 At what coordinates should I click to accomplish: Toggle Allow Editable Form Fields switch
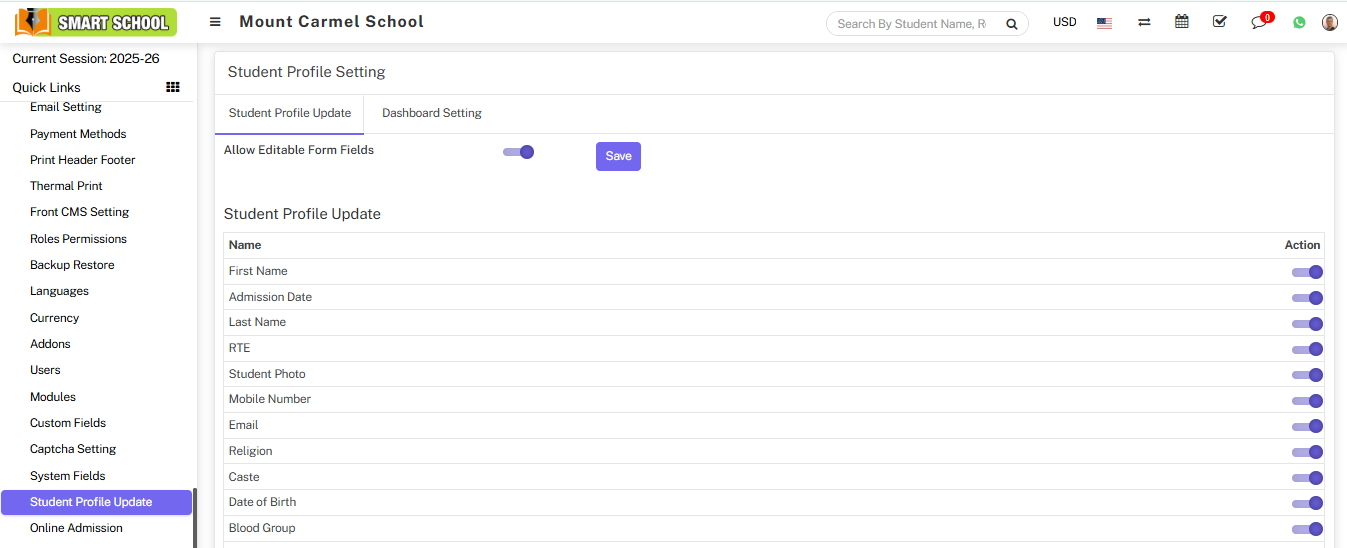pyautogui.click(x=519, y=152)
